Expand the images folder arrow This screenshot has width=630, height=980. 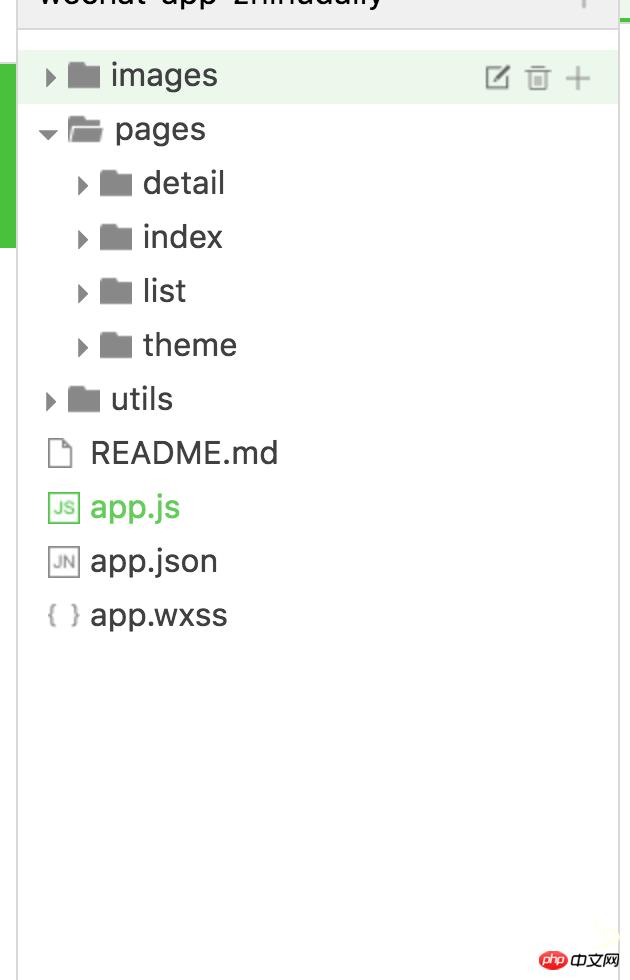tap(50, 77)
